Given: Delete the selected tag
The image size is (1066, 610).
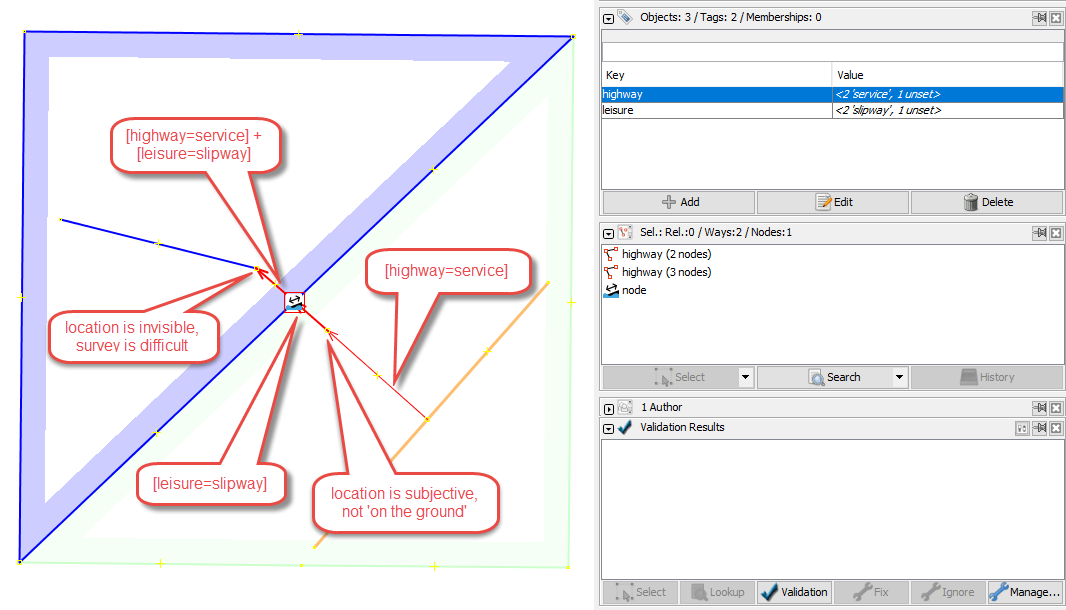Looking at the screenshot, I should [x=987, y=202].
